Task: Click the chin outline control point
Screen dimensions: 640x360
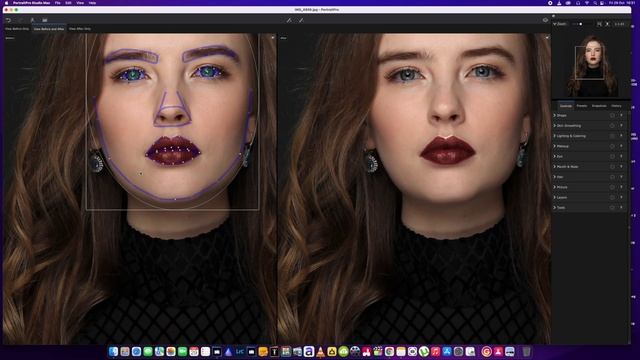Action: tap(176, 199)
